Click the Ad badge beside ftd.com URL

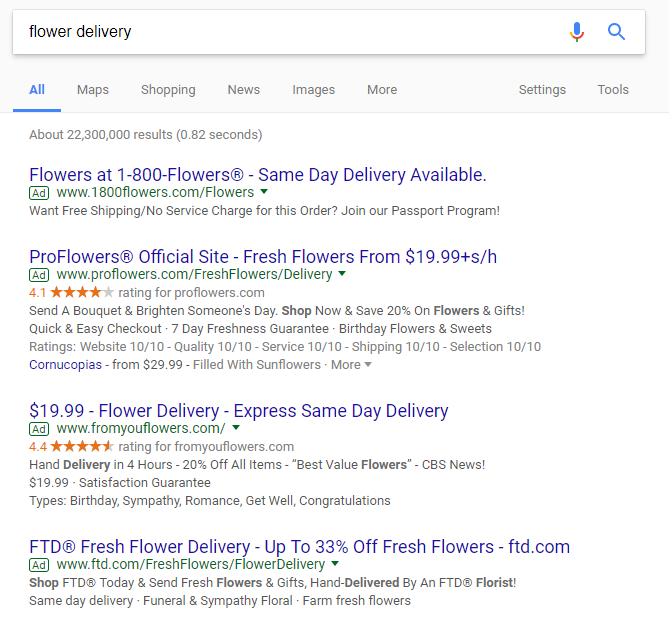pyautogui.click(x=39, y=565)
